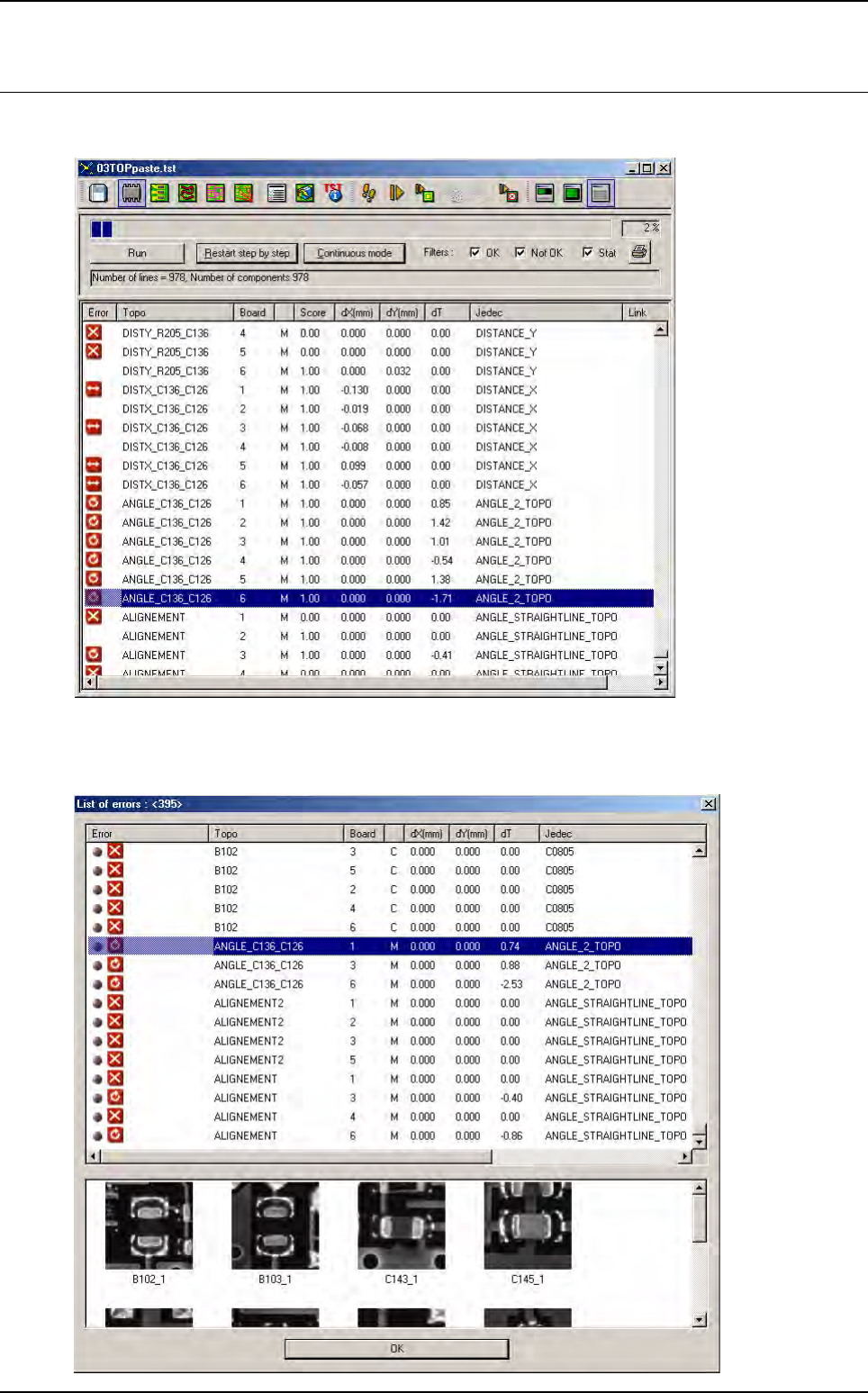This screenshot has height=1393, width=868.
Task: Click scroll-left arrow of errors list
Action: pyautogui.click(x=95, y=1156)
